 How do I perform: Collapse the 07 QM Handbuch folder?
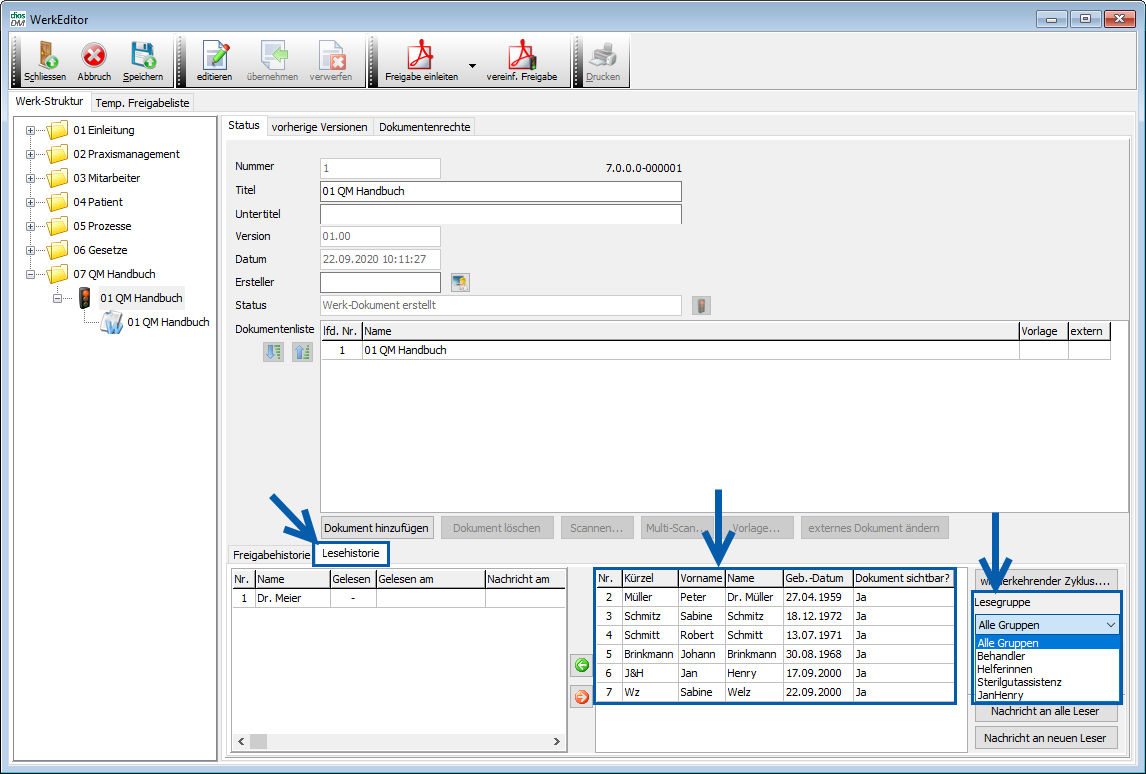30,274
